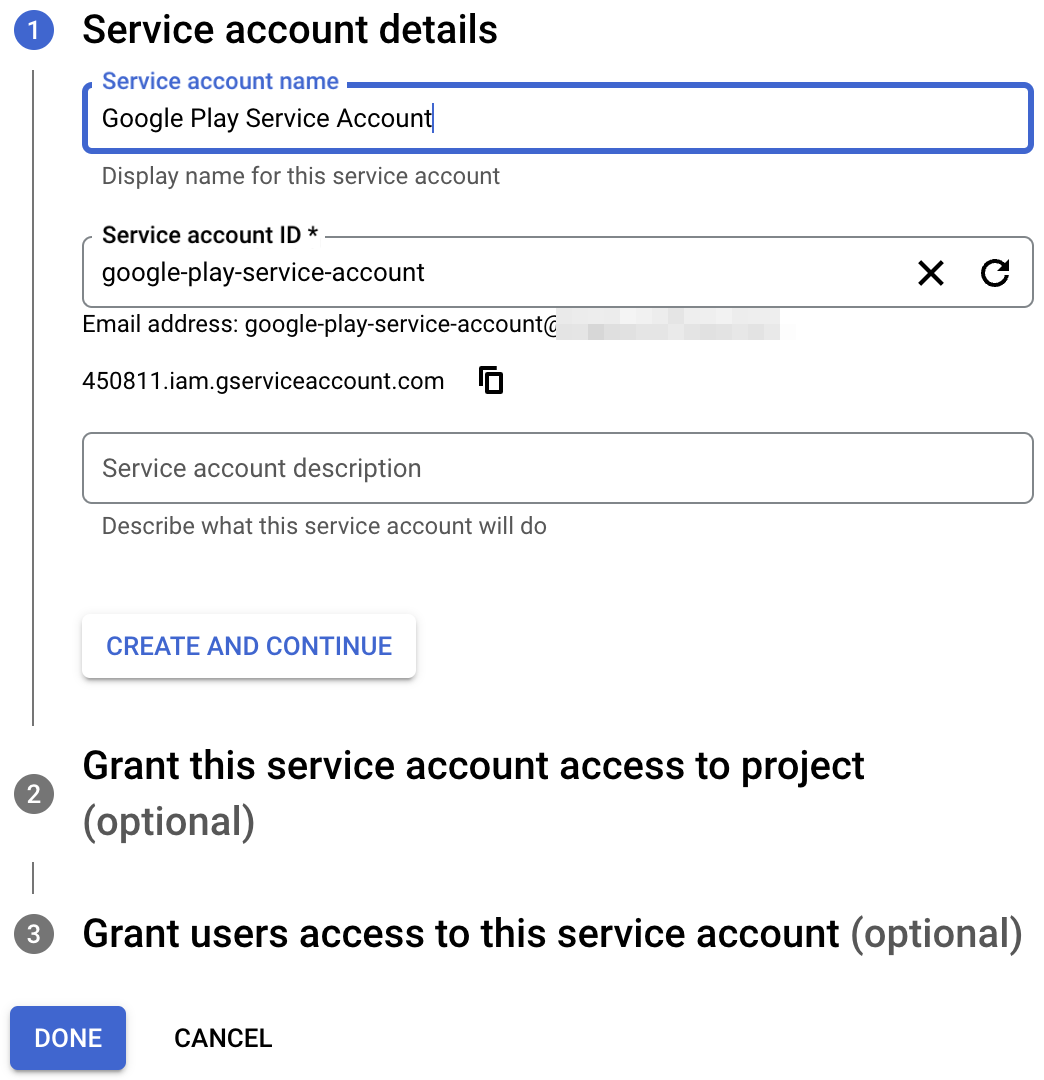The image size is (1044, 1080).
Task: Cancel the service account creation
Action: tap(223, 1038)
